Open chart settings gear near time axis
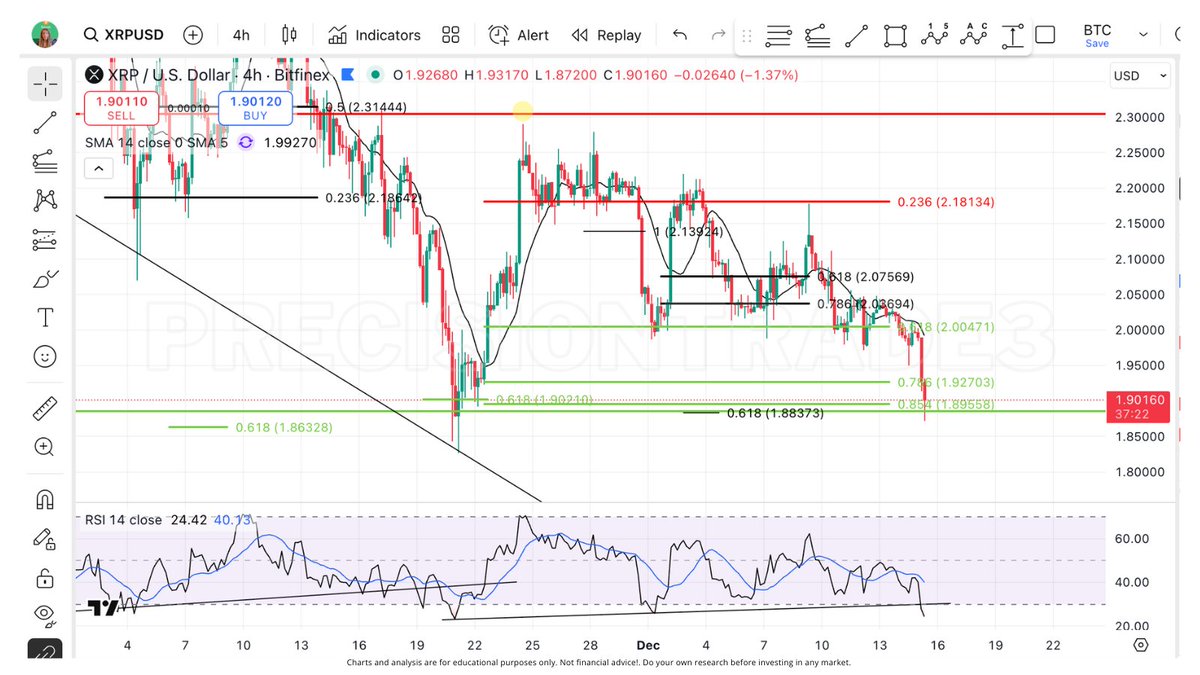 1142,645
